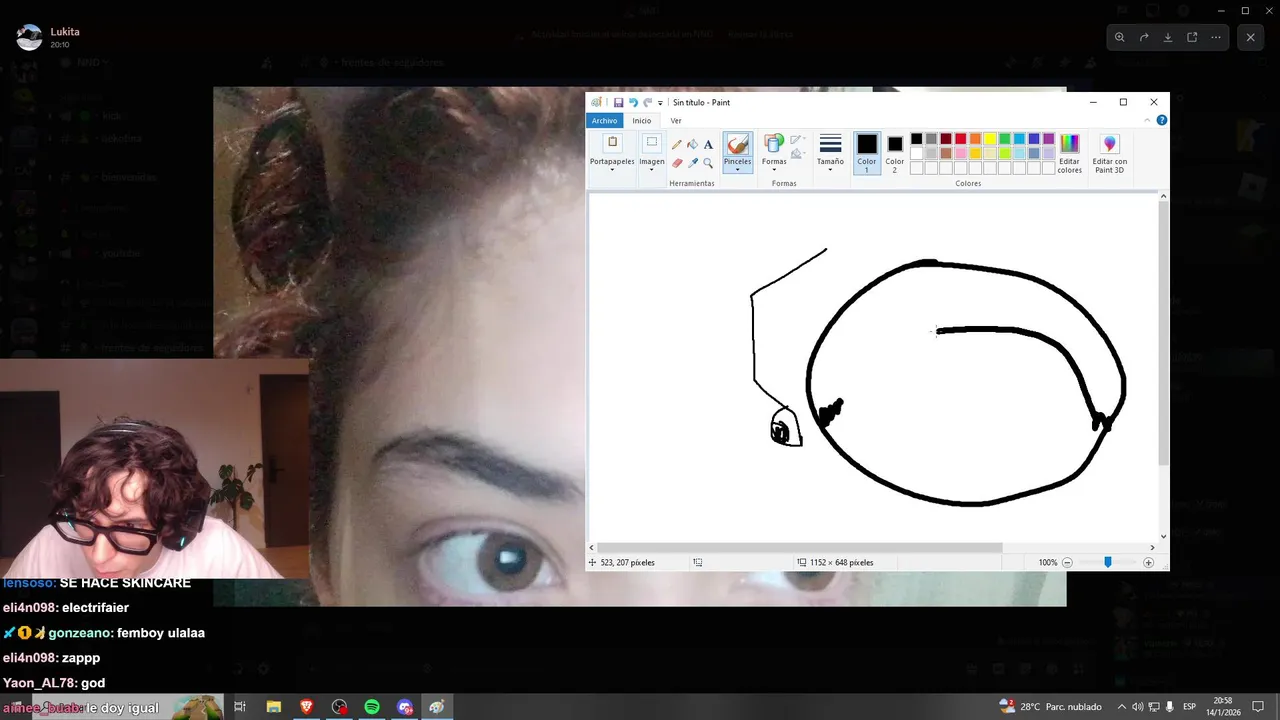Click the download icon in viewer toolbar
1280x720 pixels.
1168,37
